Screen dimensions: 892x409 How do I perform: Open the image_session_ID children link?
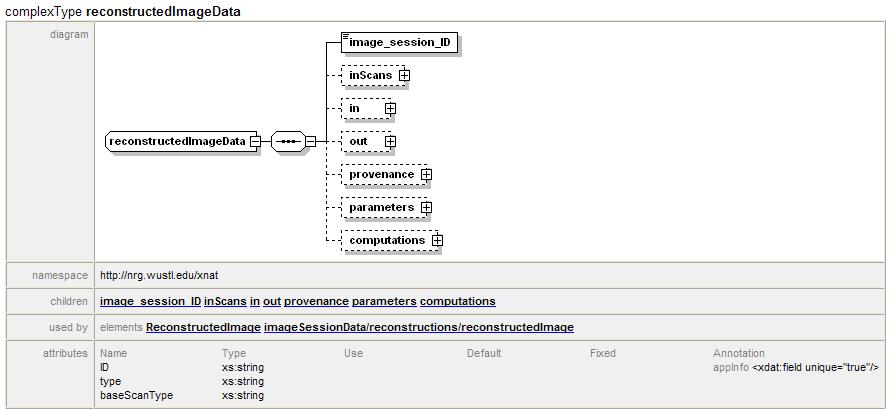[151, 301]
